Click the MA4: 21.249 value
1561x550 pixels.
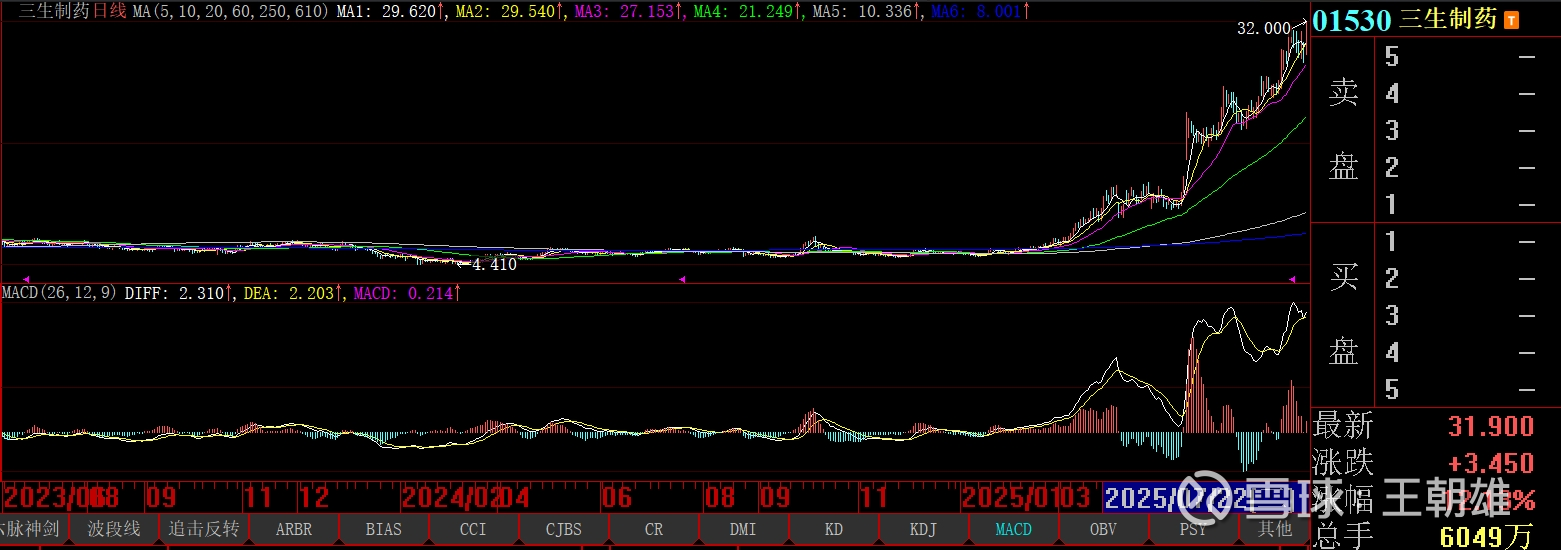[747, 12]
